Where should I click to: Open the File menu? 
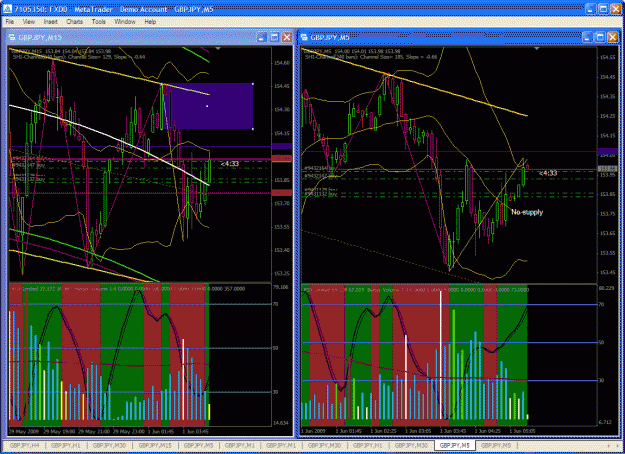click(10, 22)
